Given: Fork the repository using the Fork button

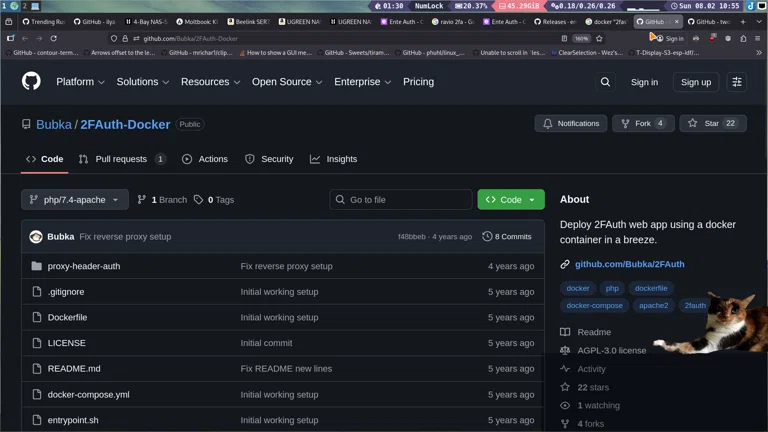Looking at the screenshot, I should pos(642,123).
